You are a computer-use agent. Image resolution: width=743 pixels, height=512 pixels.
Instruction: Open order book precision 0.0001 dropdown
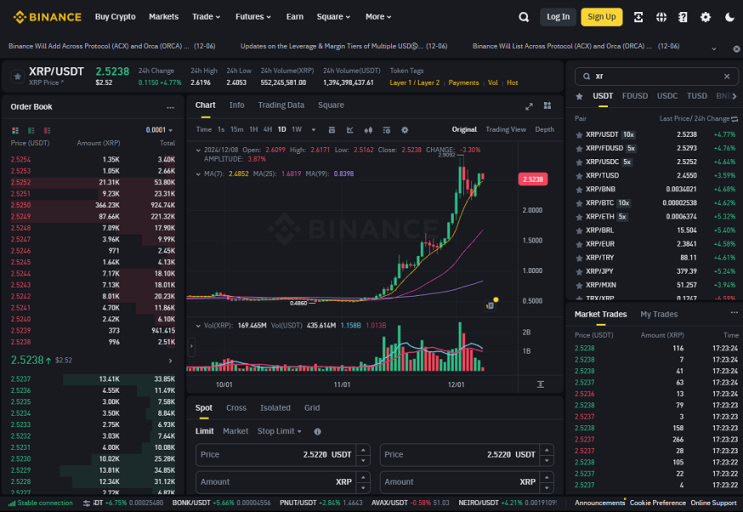[159, 130]
